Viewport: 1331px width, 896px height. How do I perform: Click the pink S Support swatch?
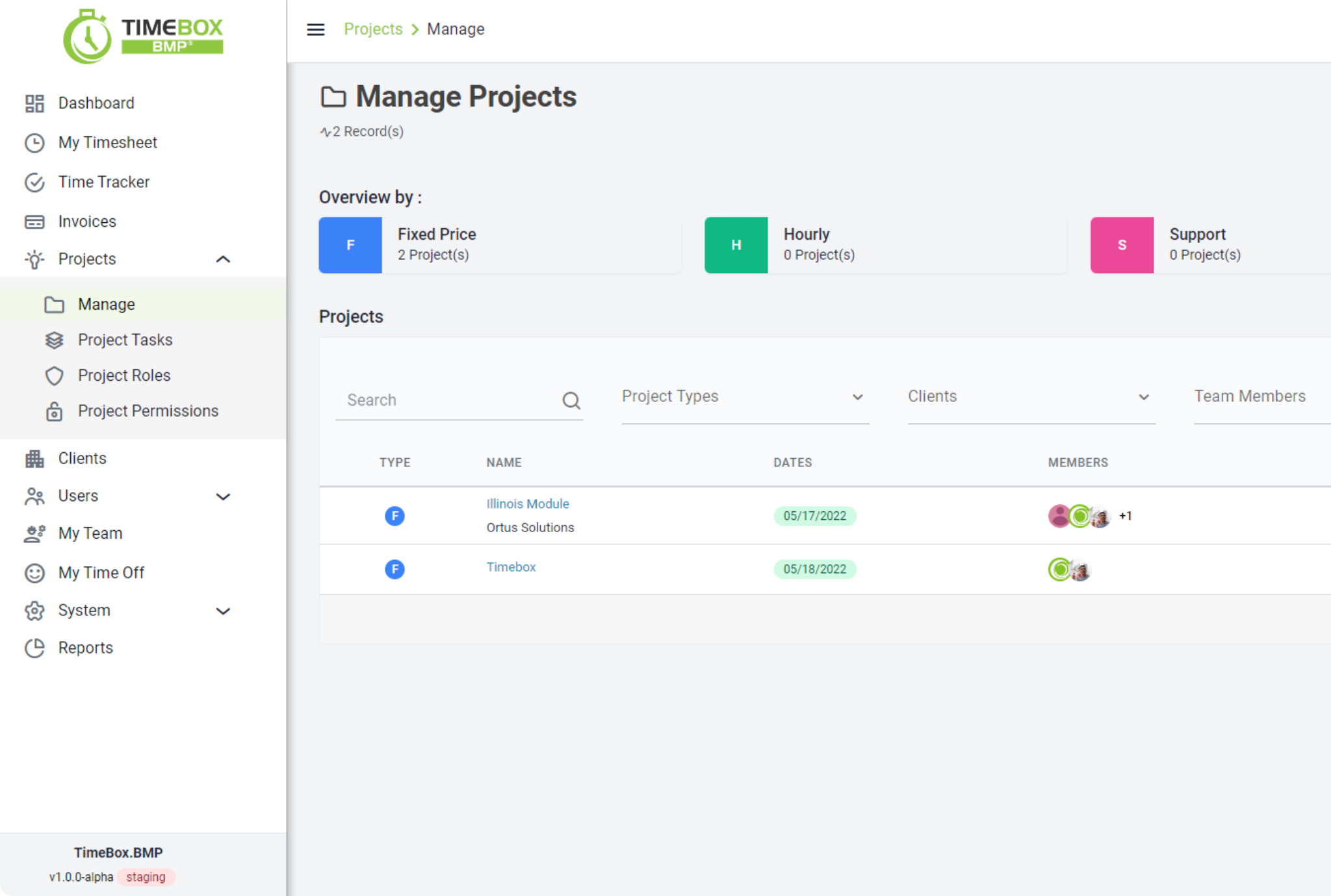click(x=1122, y=246)
